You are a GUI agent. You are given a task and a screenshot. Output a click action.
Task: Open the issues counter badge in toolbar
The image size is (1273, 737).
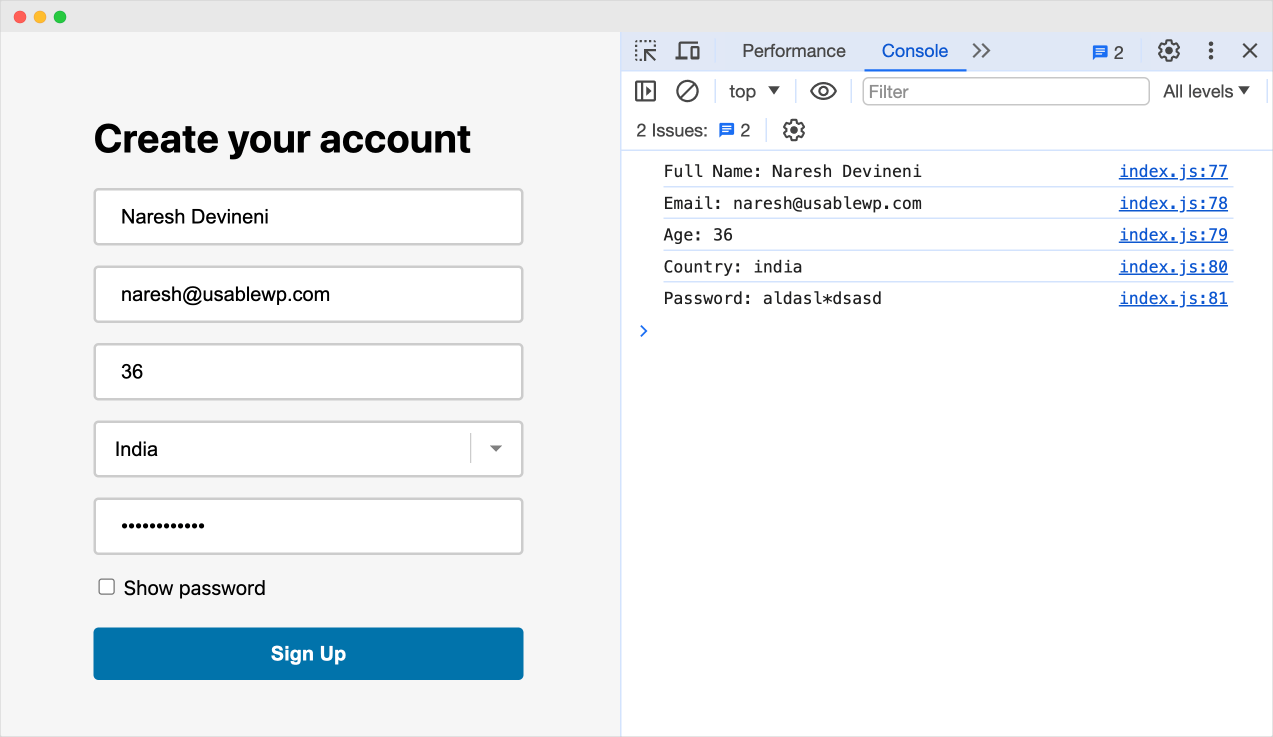pos(1108,52)
